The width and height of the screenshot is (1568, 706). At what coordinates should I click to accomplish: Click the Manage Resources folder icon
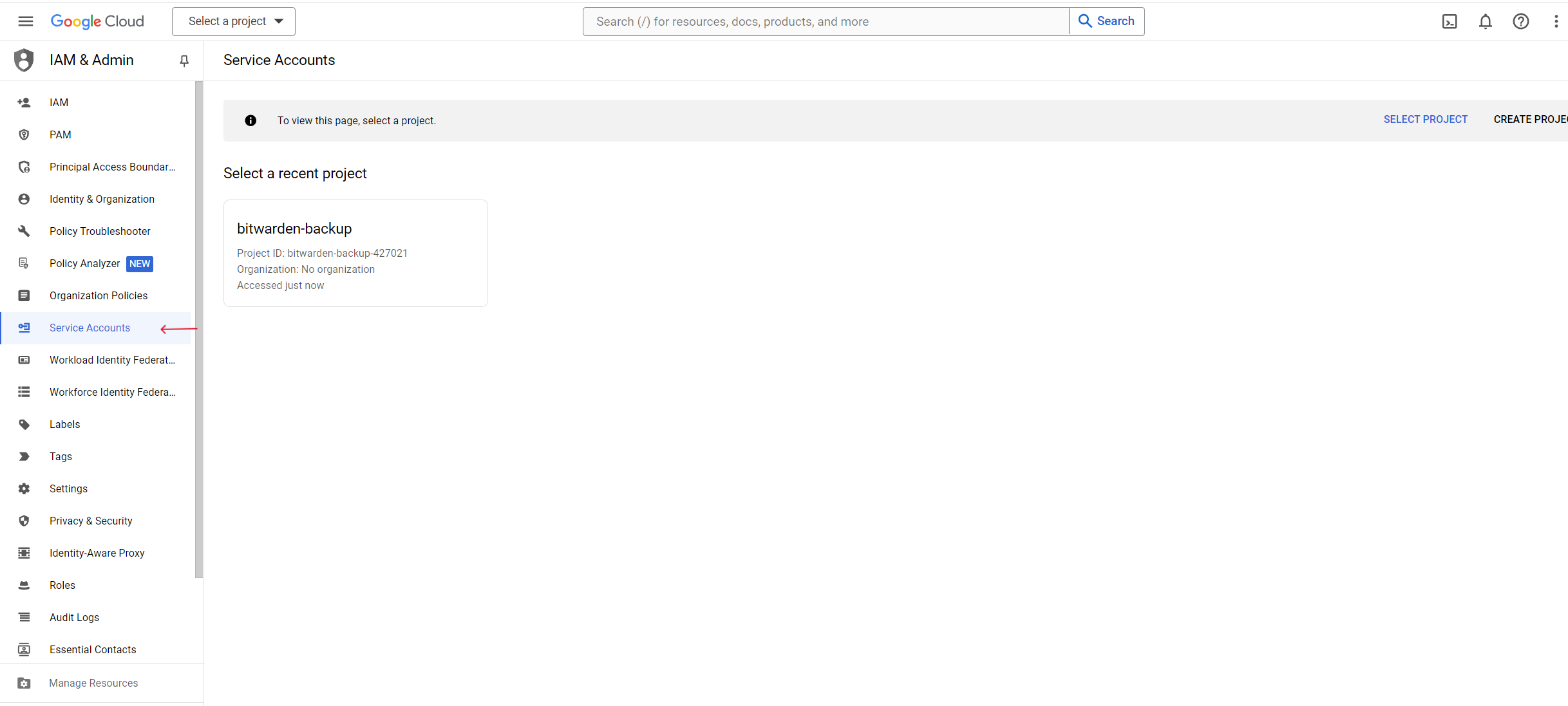24,683
